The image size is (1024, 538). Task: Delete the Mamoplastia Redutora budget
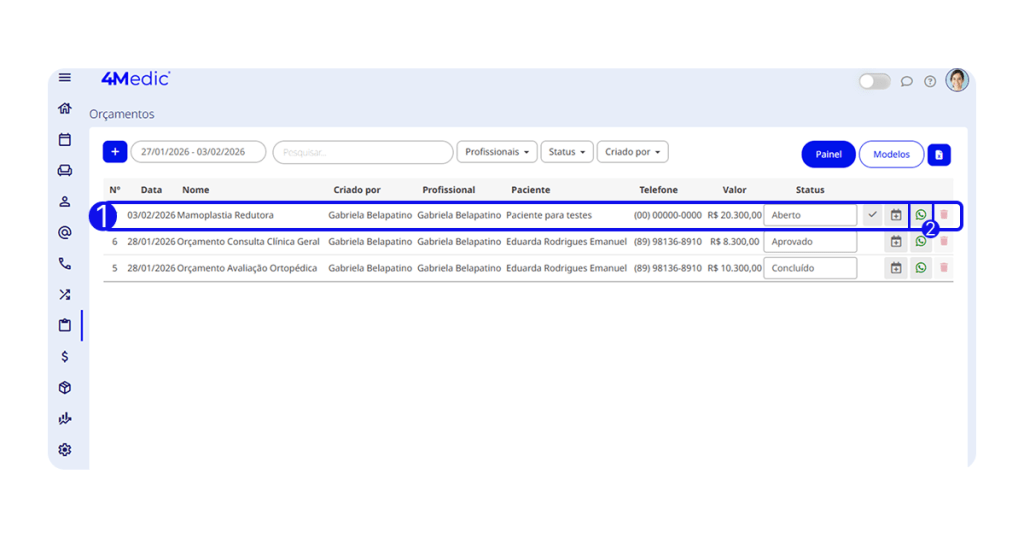click(x=944, y=215)
